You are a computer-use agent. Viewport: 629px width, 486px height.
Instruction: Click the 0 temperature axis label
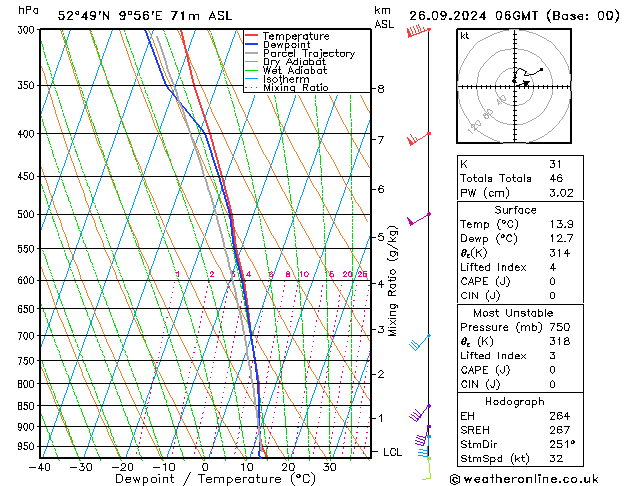[x=205, y=467]
